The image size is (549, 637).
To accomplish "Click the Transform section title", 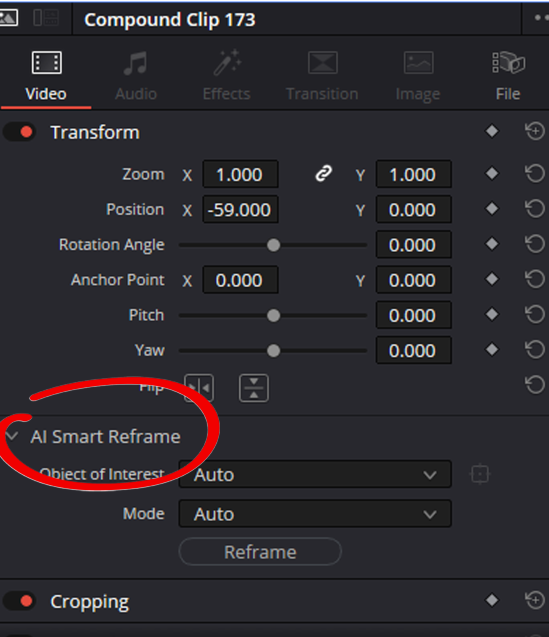I will (95, 132).
